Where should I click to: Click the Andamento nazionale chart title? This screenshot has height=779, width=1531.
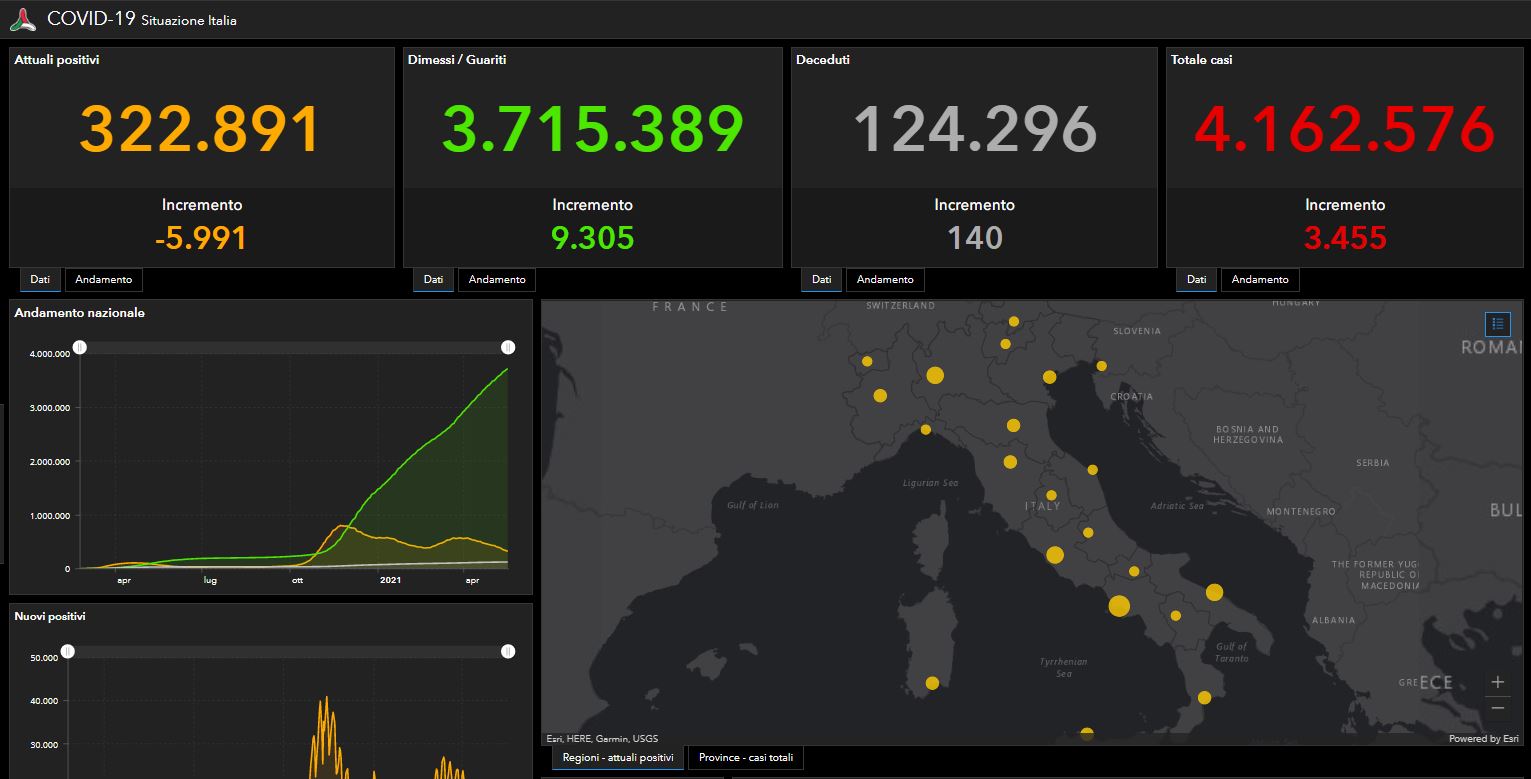click(80, 313)
